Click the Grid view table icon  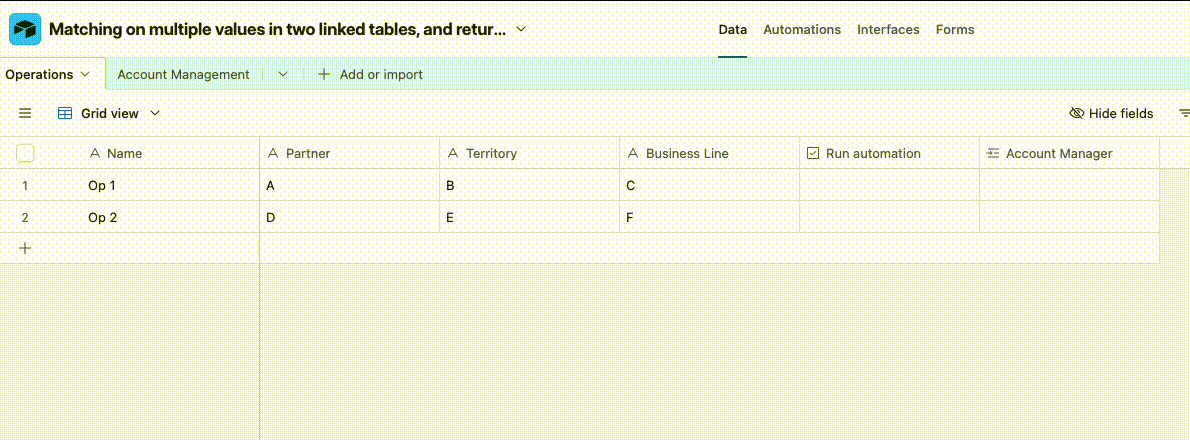(x=65, y=113)
